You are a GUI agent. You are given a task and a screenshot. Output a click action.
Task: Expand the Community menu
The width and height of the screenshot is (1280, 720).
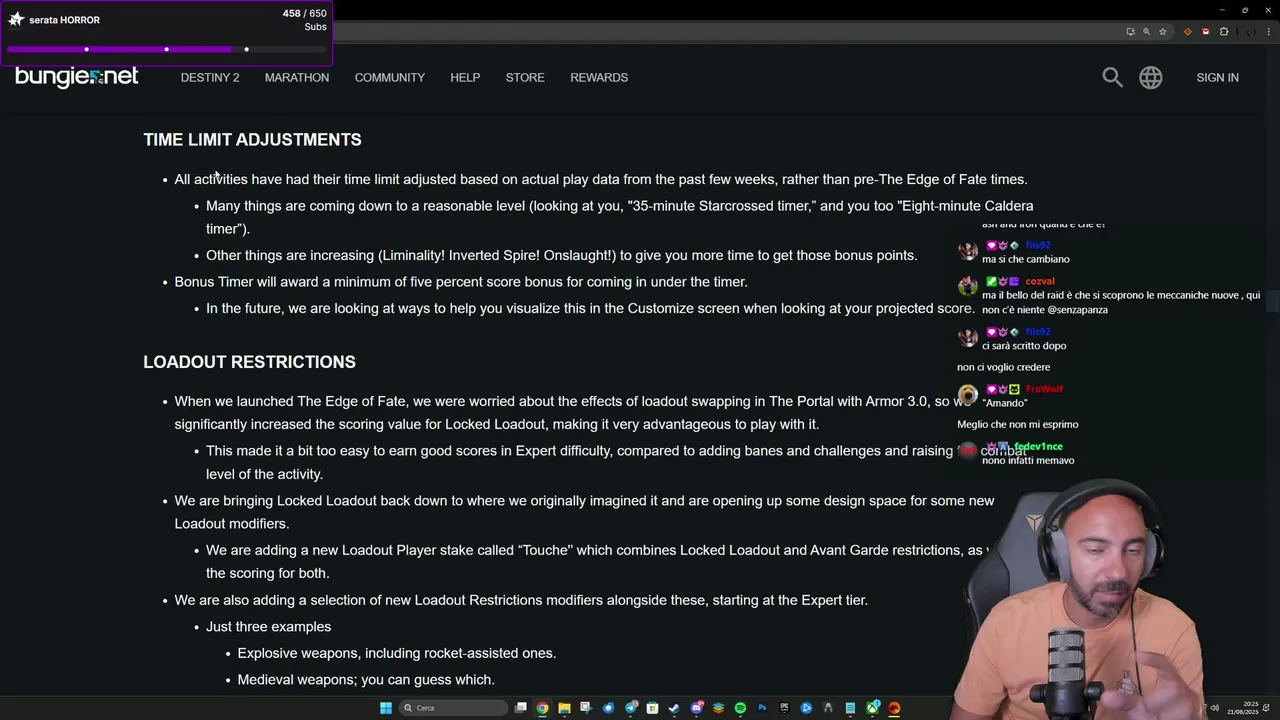390,77
